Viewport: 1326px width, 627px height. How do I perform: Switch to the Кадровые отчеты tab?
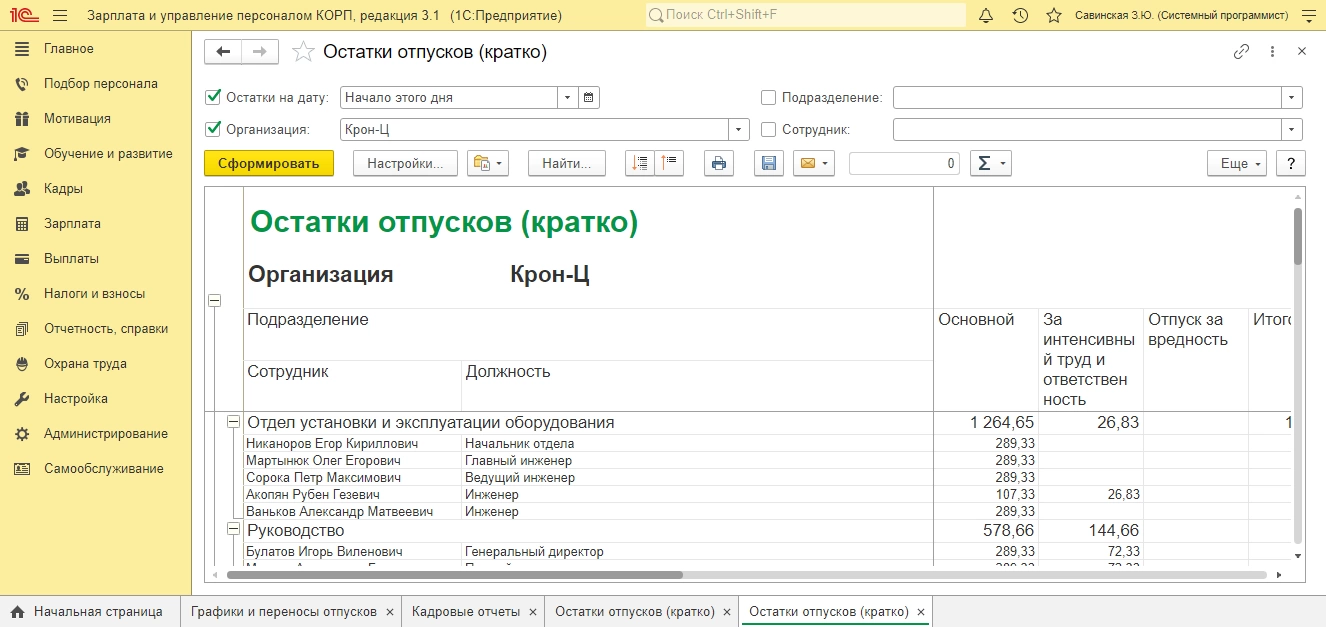click(466, 612)
